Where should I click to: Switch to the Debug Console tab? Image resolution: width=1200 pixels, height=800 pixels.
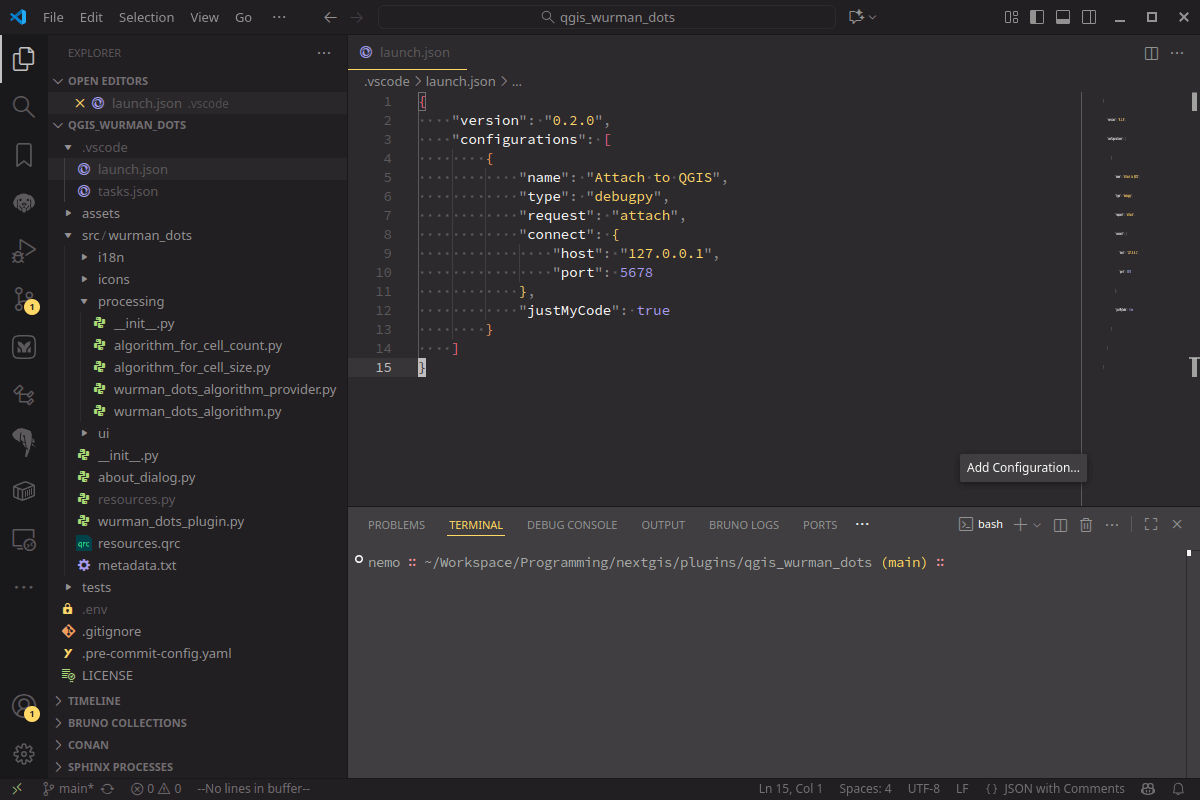572,525
